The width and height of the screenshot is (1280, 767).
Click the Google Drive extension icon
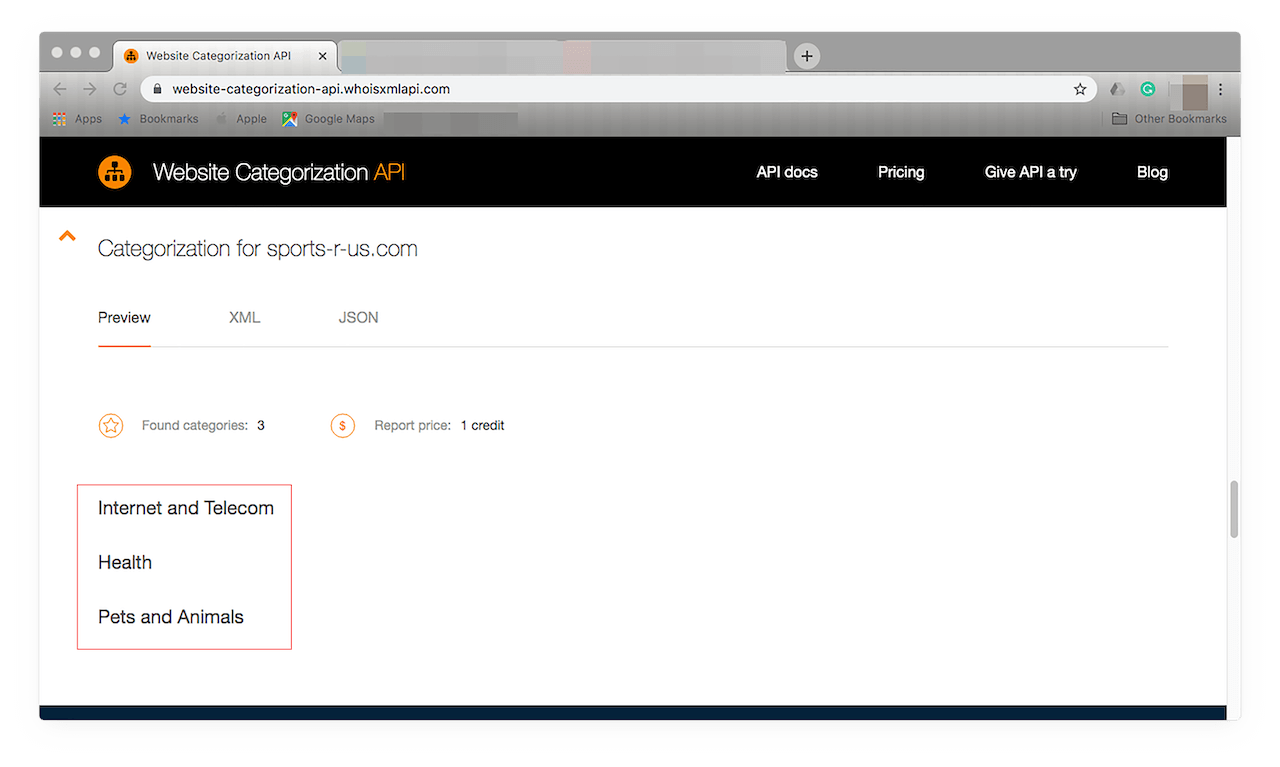coord(1117,89)
